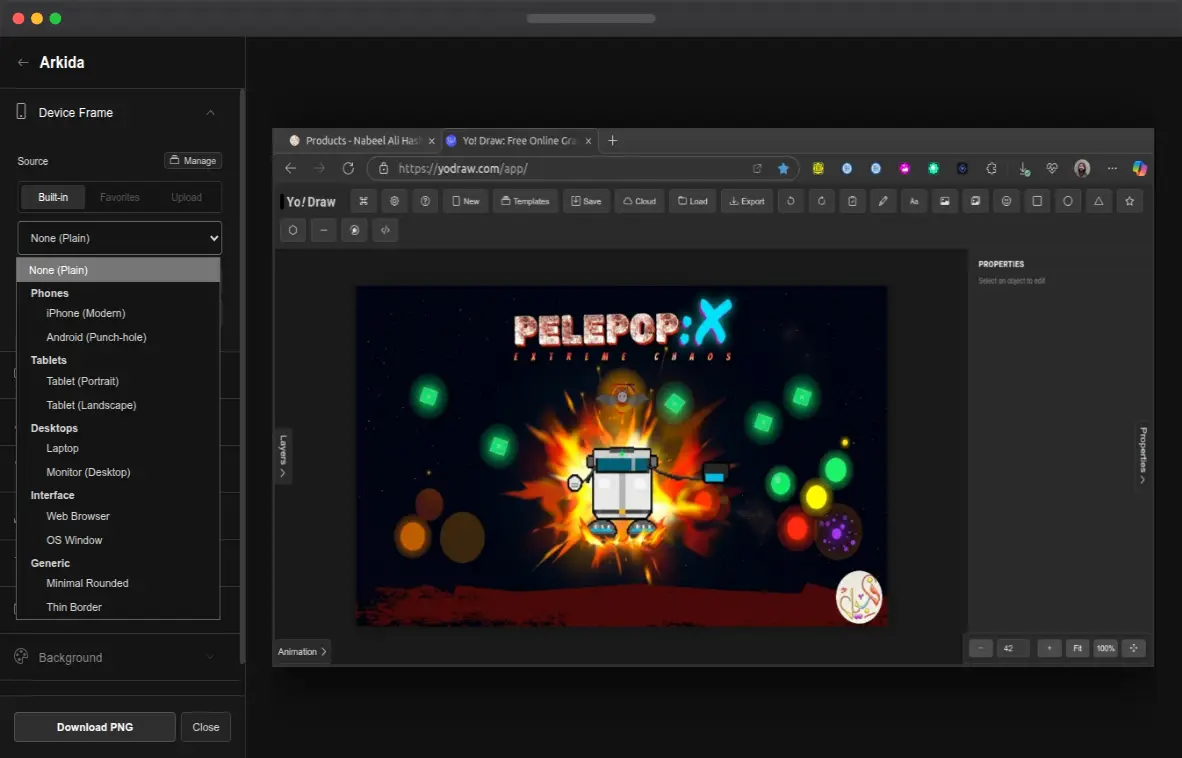Close the Products - Nabeel Ali tab
1182x758 pixels.
[x=431, y=141]
